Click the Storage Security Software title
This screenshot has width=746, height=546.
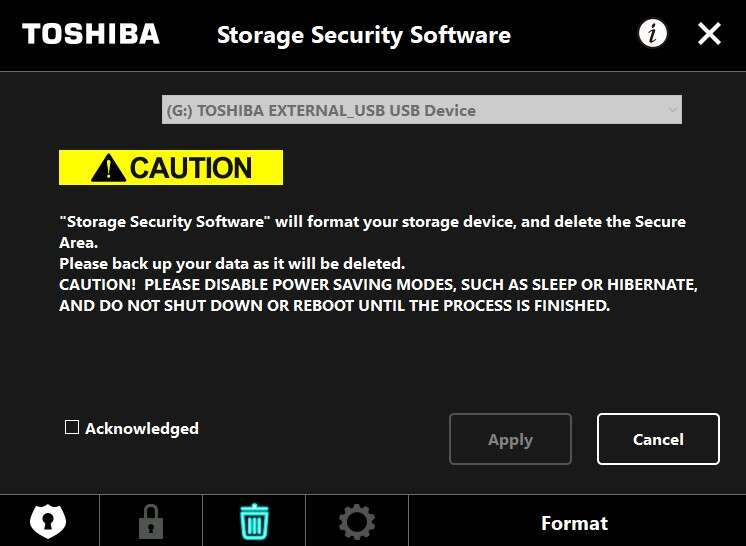(x=364, y=35)
